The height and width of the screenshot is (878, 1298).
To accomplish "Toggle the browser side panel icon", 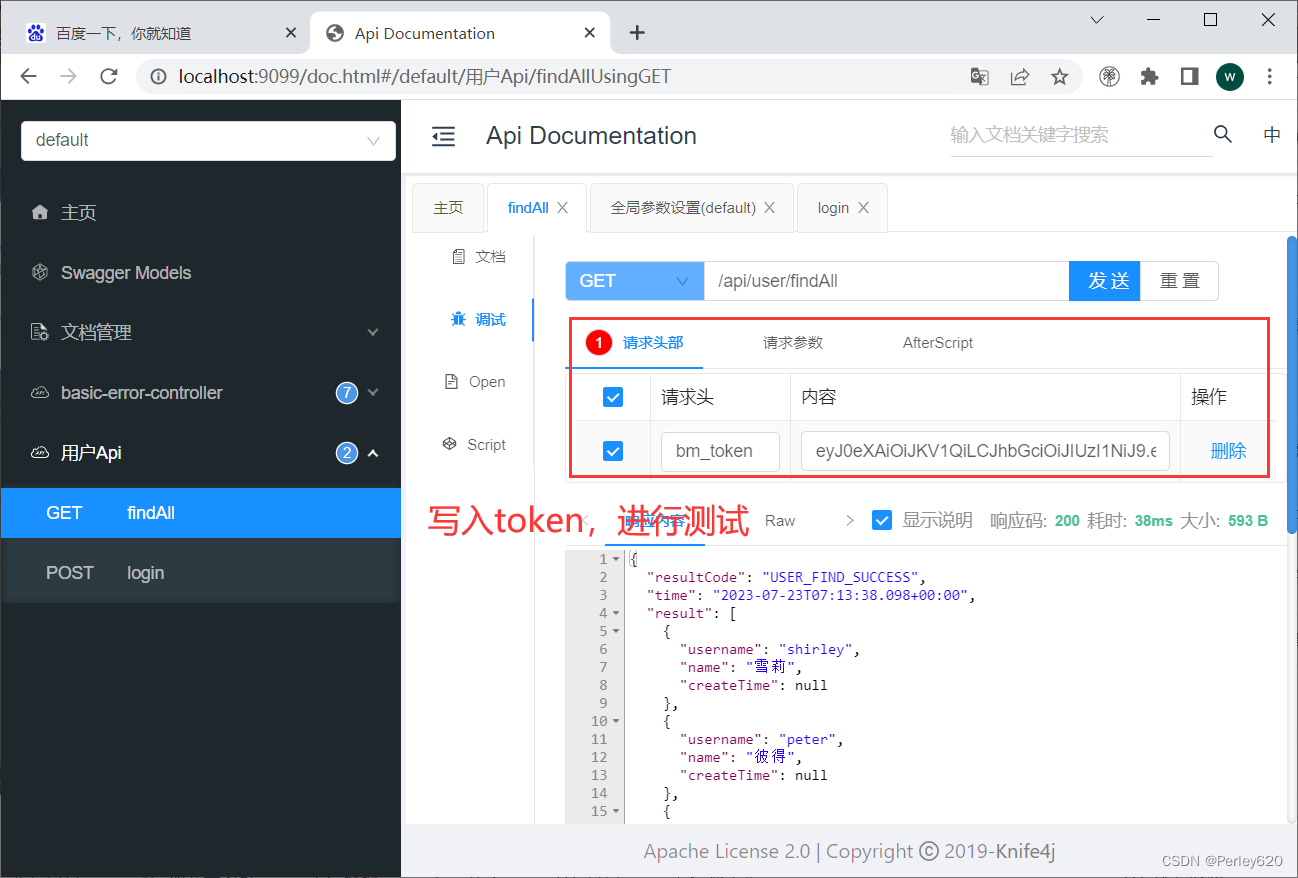I will tap(1189, 77).
